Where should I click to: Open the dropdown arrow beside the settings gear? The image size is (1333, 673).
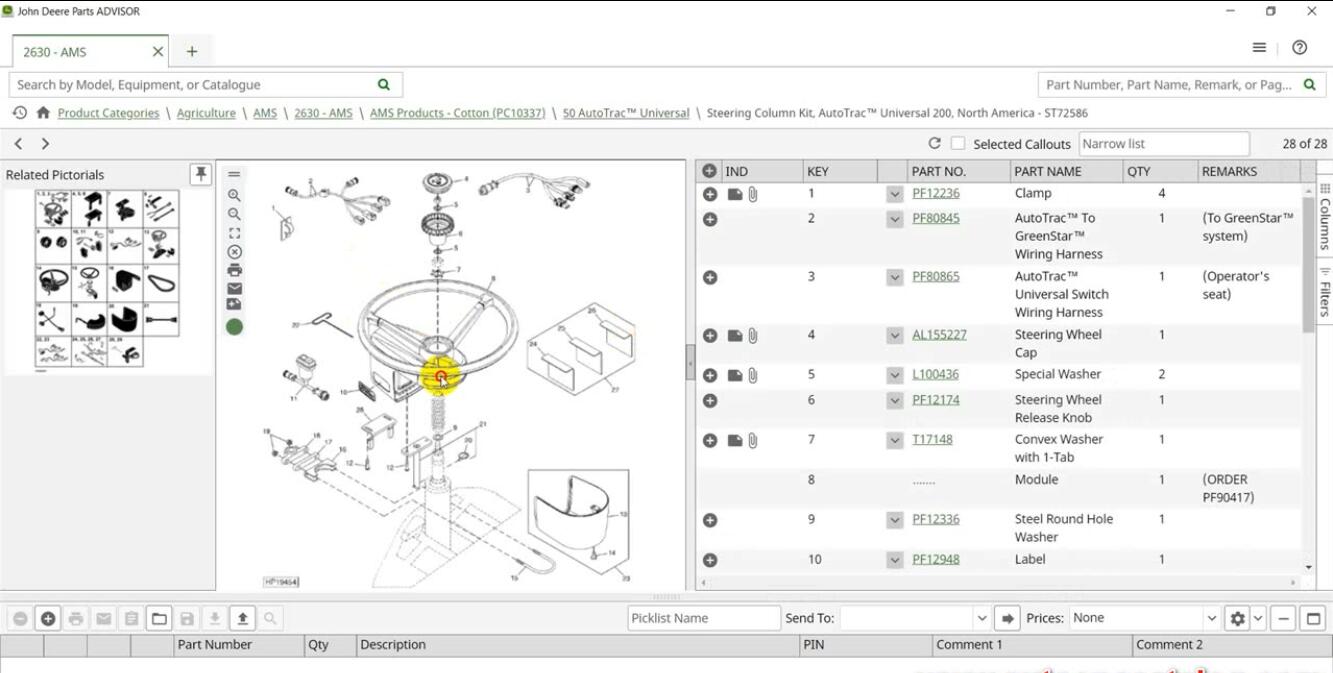click(x=1259, y=619)
